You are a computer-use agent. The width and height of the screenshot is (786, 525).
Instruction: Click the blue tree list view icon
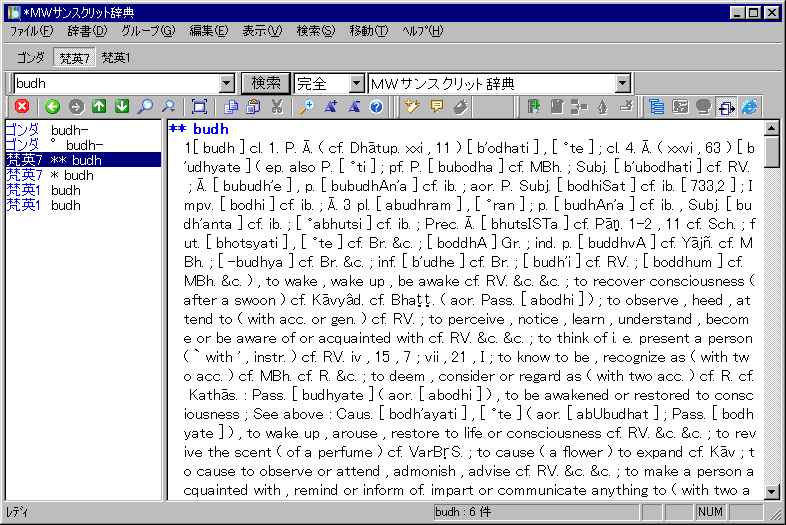(656, 106)
